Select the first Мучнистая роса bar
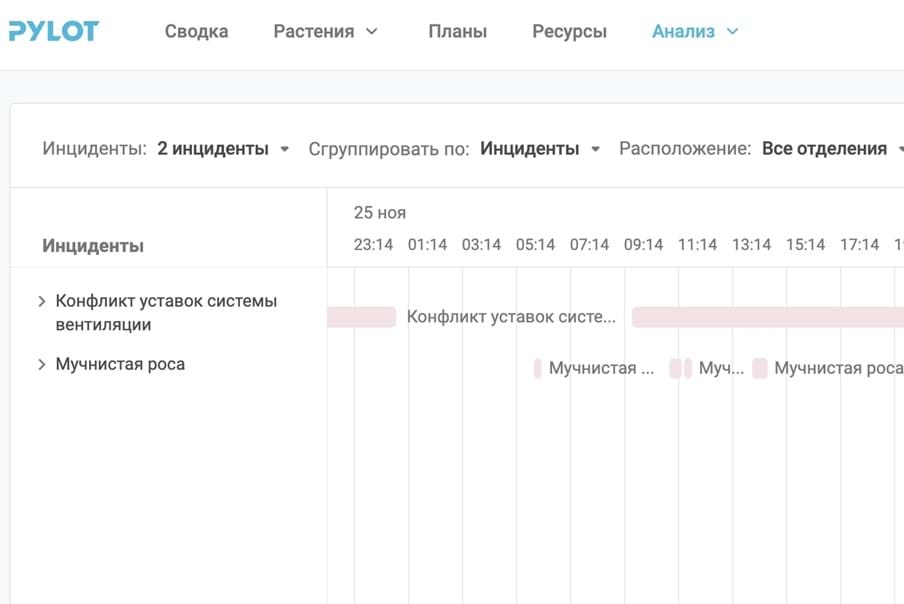Image resolution: width=904 pixels, height=604 pixels. click(538, 369)
